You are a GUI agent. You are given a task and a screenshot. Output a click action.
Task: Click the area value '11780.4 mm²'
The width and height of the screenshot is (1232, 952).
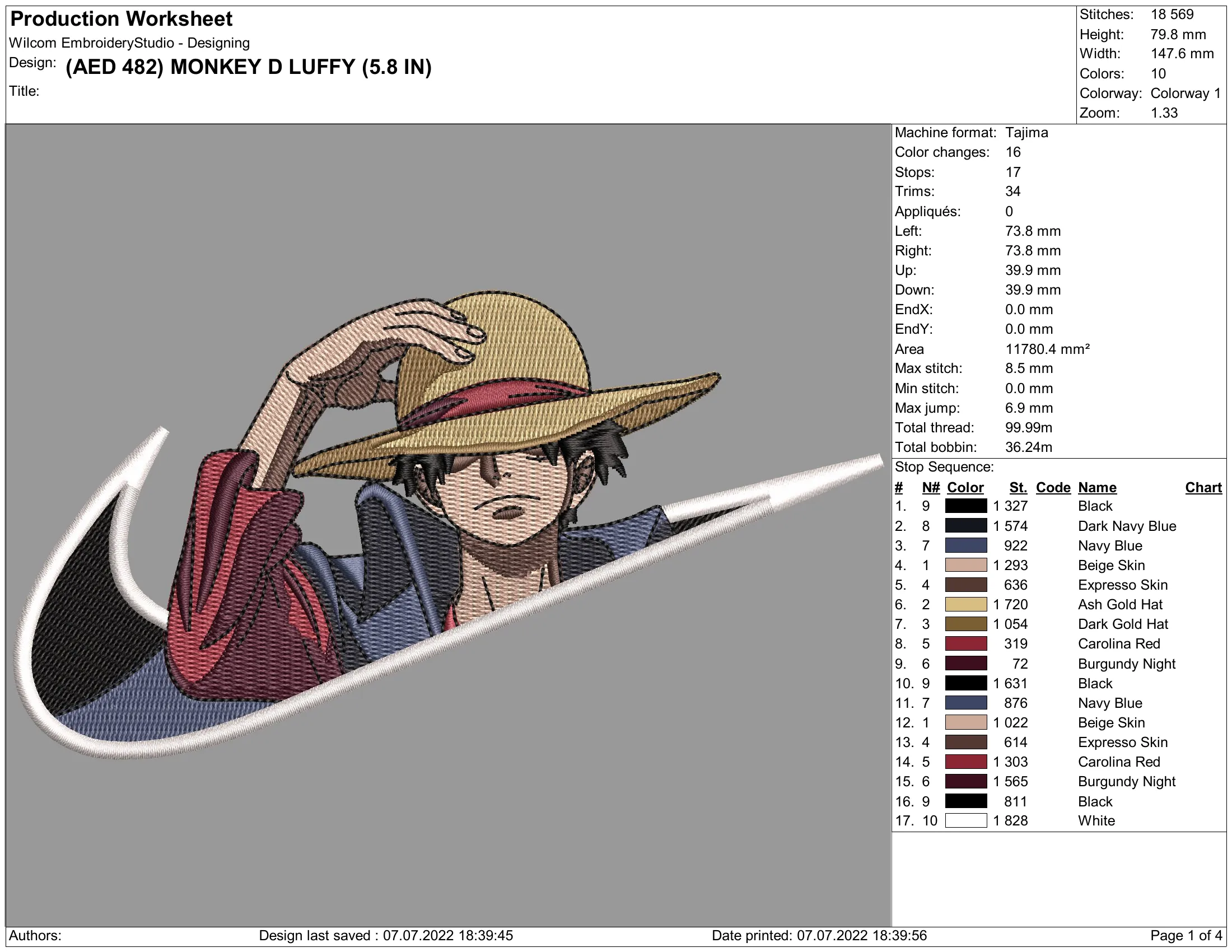(1048, 349)
